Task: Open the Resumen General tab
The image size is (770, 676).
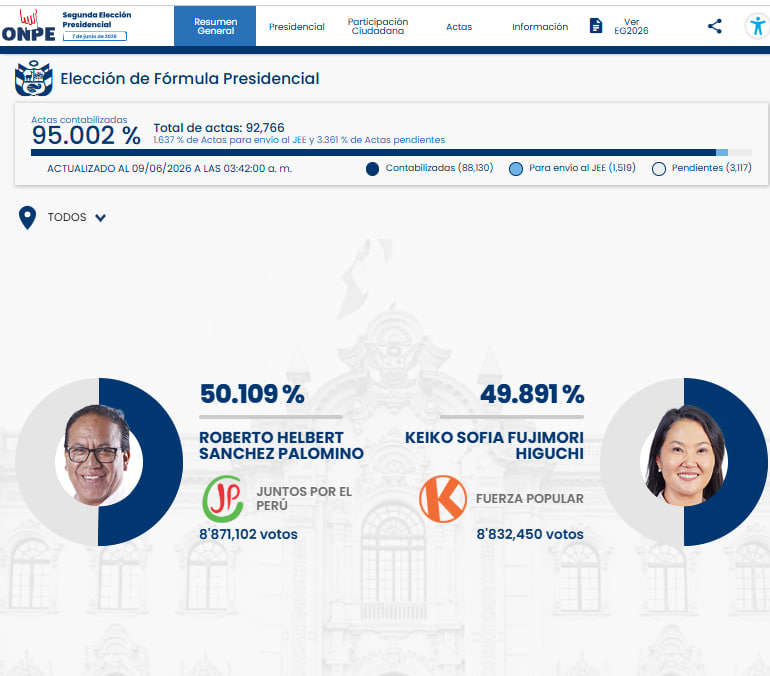Action: tap(215, 27)
